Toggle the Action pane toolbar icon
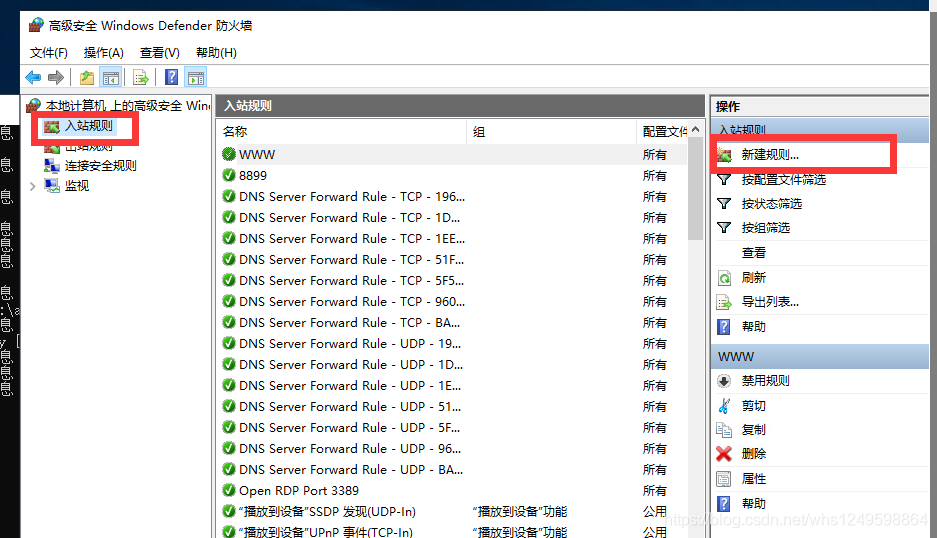Screen dimensions: 937x538 point(196,78)
